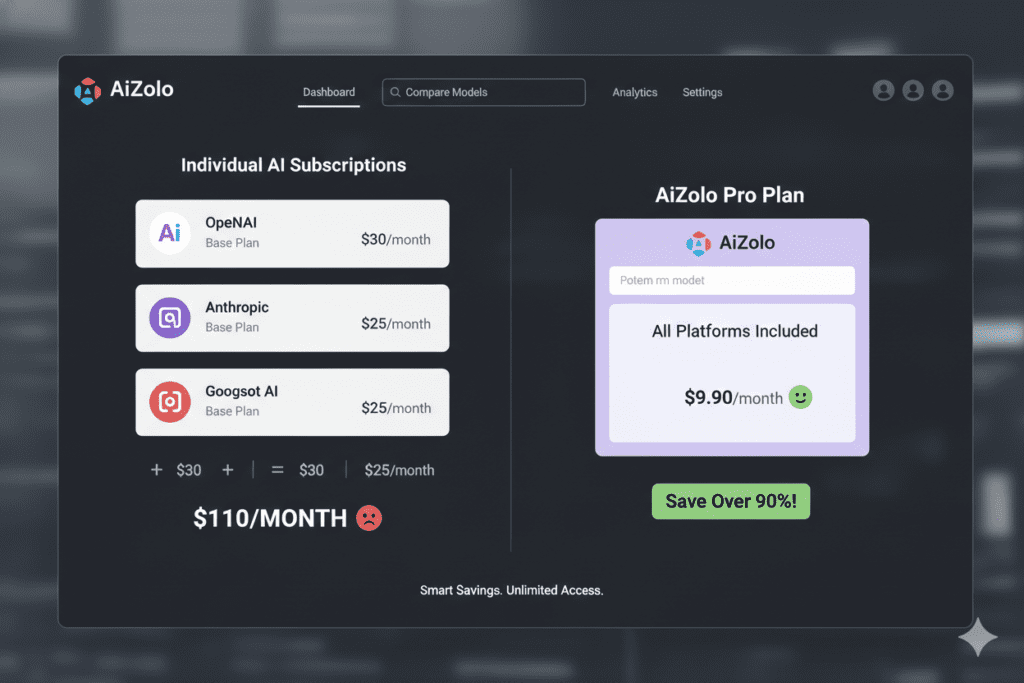Click the Potem rm modet input field

tap(732, 280)
